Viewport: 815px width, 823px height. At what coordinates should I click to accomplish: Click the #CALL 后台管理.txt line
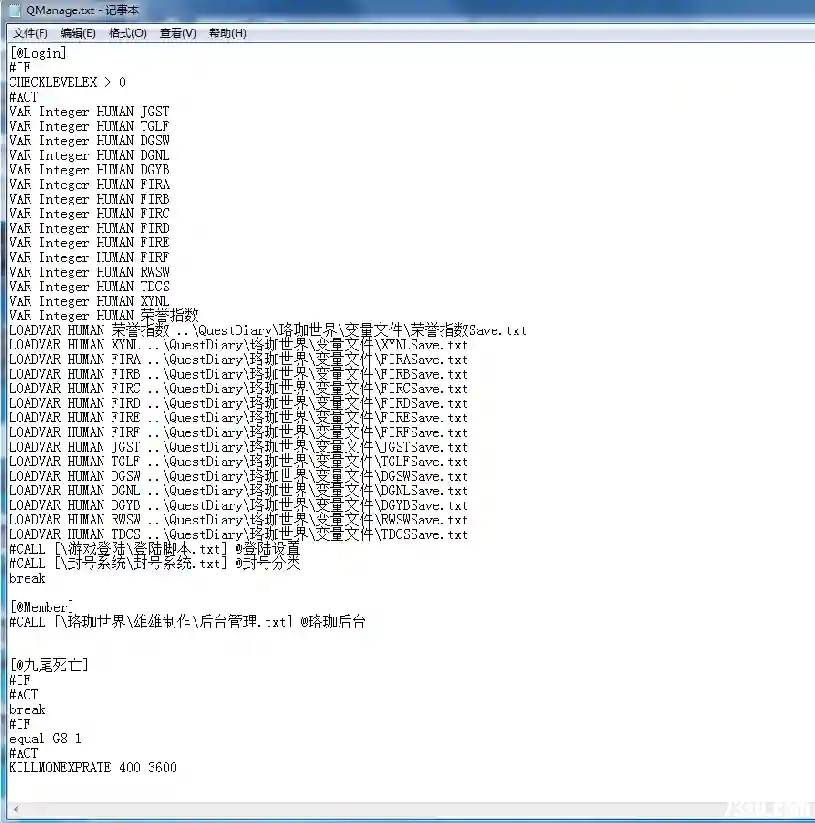click(x=187, y=622)
